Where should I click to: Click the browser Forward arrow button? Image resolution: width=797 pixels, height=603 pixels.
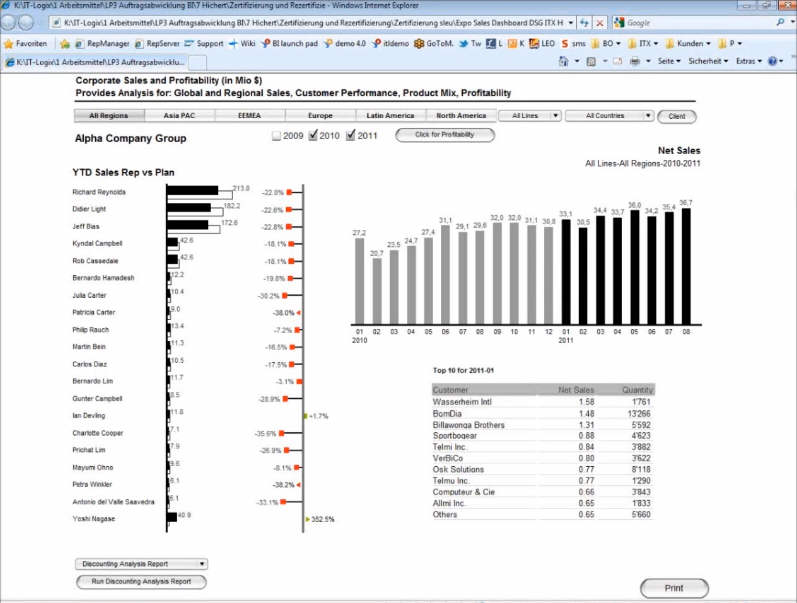click(x=26, y=22)
